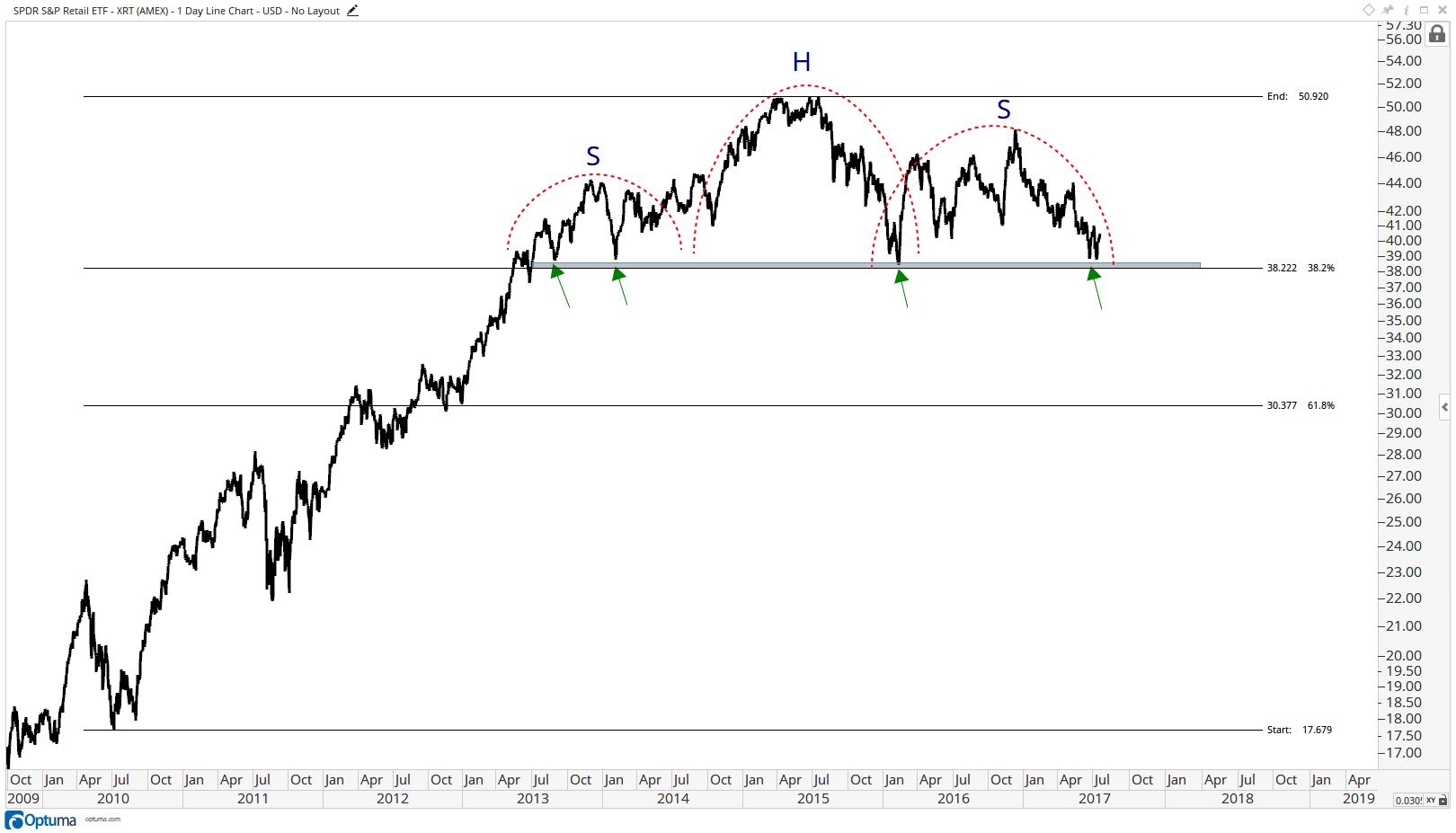Toggle the price scale lock icon
This screenshot has height=833, width=1456.
(1437, 34)
